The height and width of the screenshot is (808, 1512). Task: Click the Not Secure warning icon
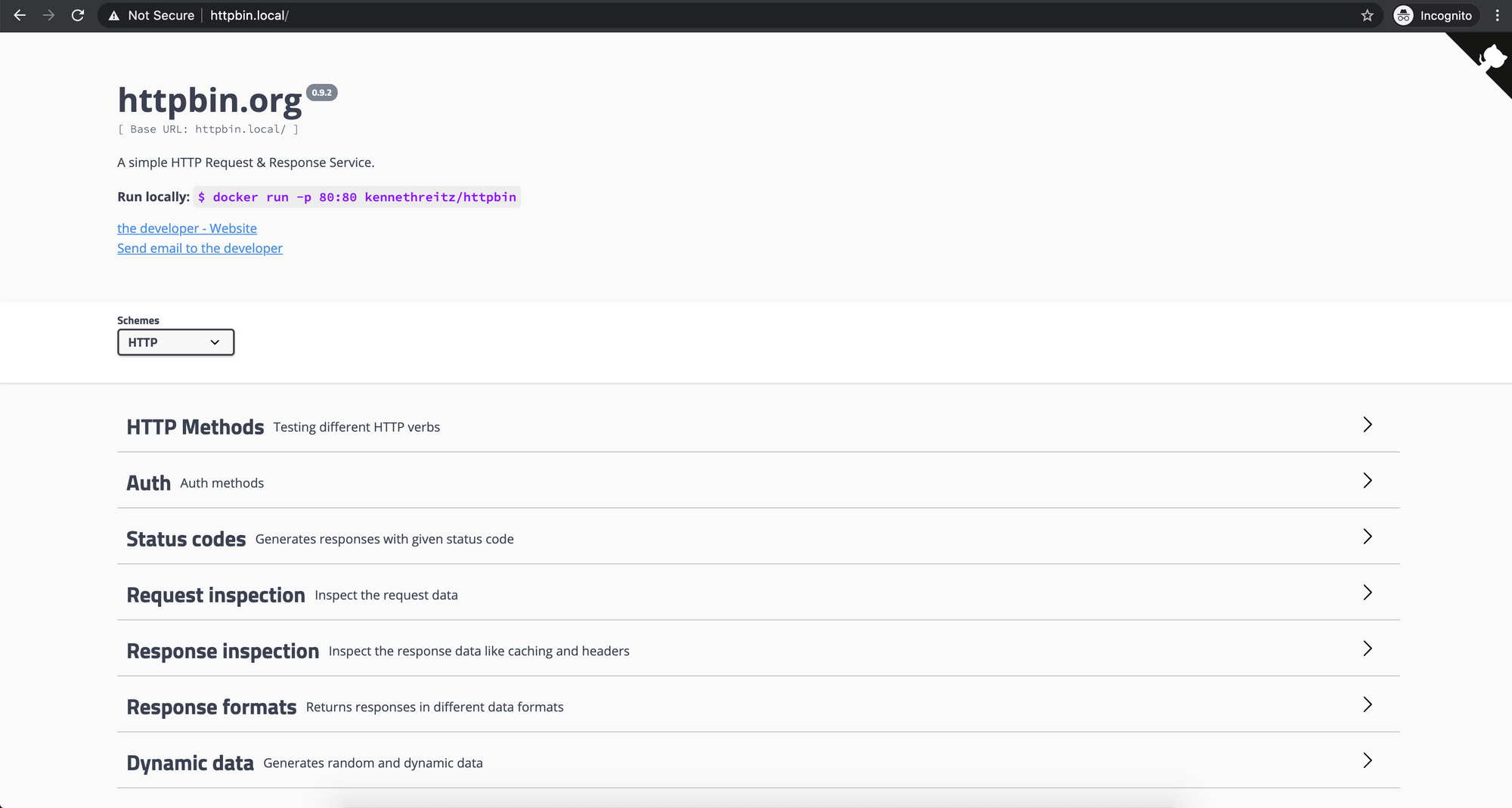click(x=113, y=15)
